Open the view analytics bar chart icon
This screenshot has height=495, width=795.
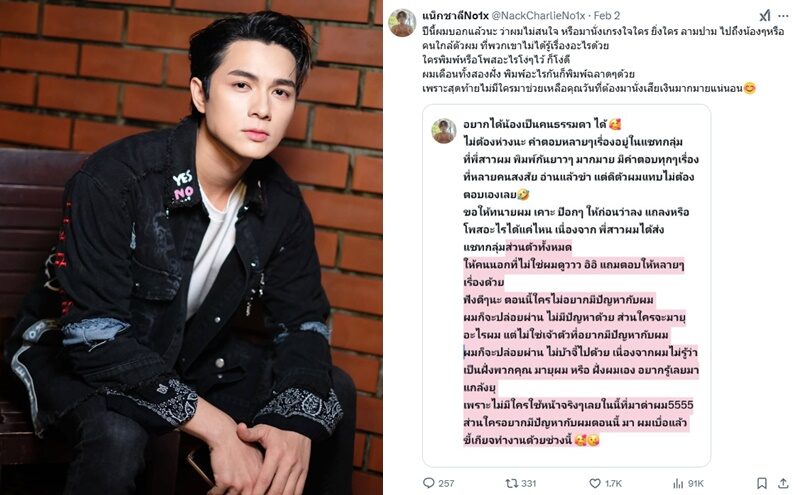click(x=678, y=483)
